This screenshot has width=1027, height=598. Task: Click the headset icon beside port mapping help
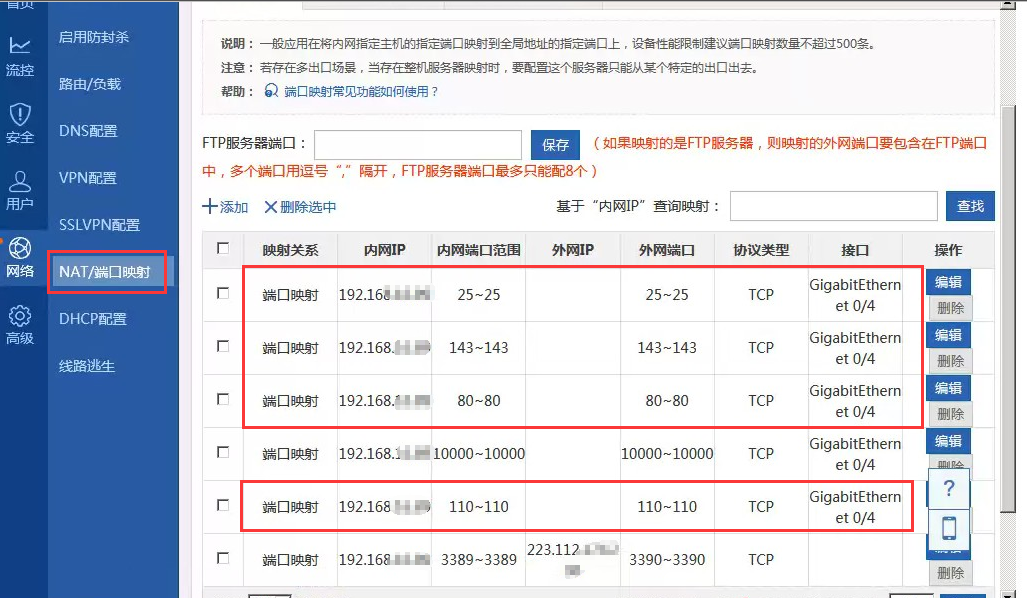pyautogui.click(x=271, y=91)
